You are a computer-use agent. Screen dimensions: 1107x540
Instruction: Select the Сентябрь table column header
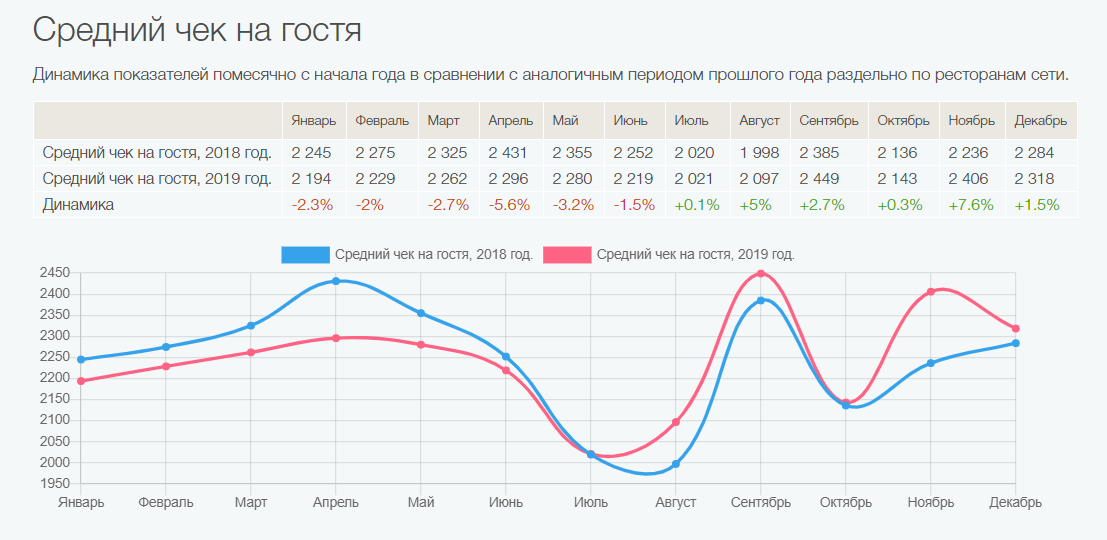coord(829,121)
